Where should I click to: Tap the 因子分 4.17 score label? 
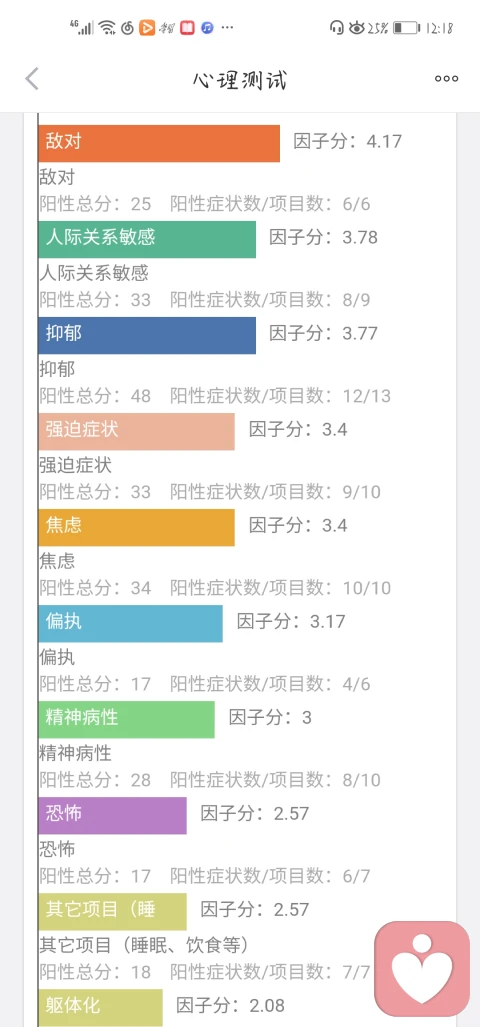pos(347,141)
